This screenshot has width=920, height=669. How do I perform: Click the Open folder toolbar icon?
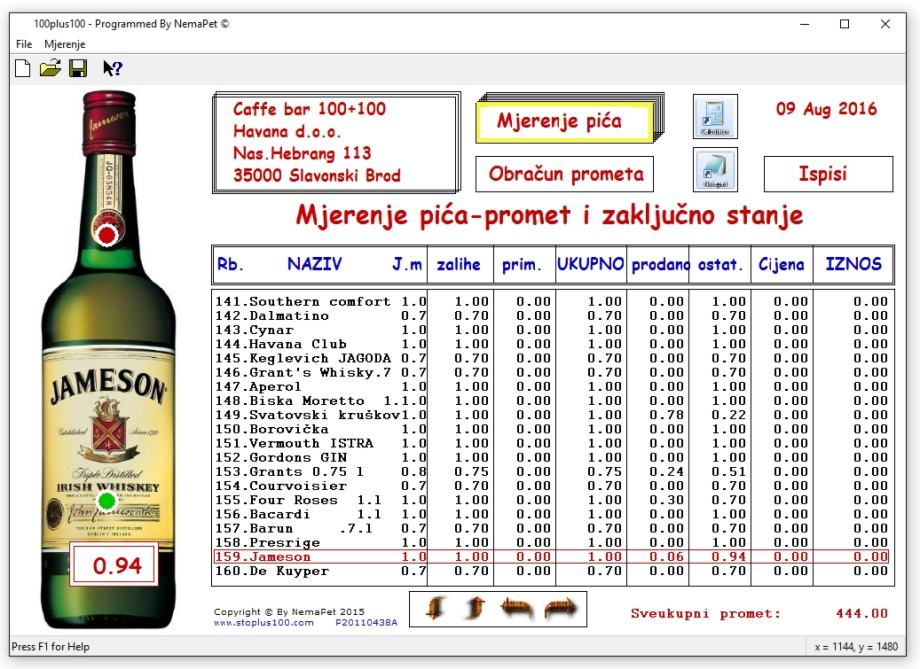50,69
